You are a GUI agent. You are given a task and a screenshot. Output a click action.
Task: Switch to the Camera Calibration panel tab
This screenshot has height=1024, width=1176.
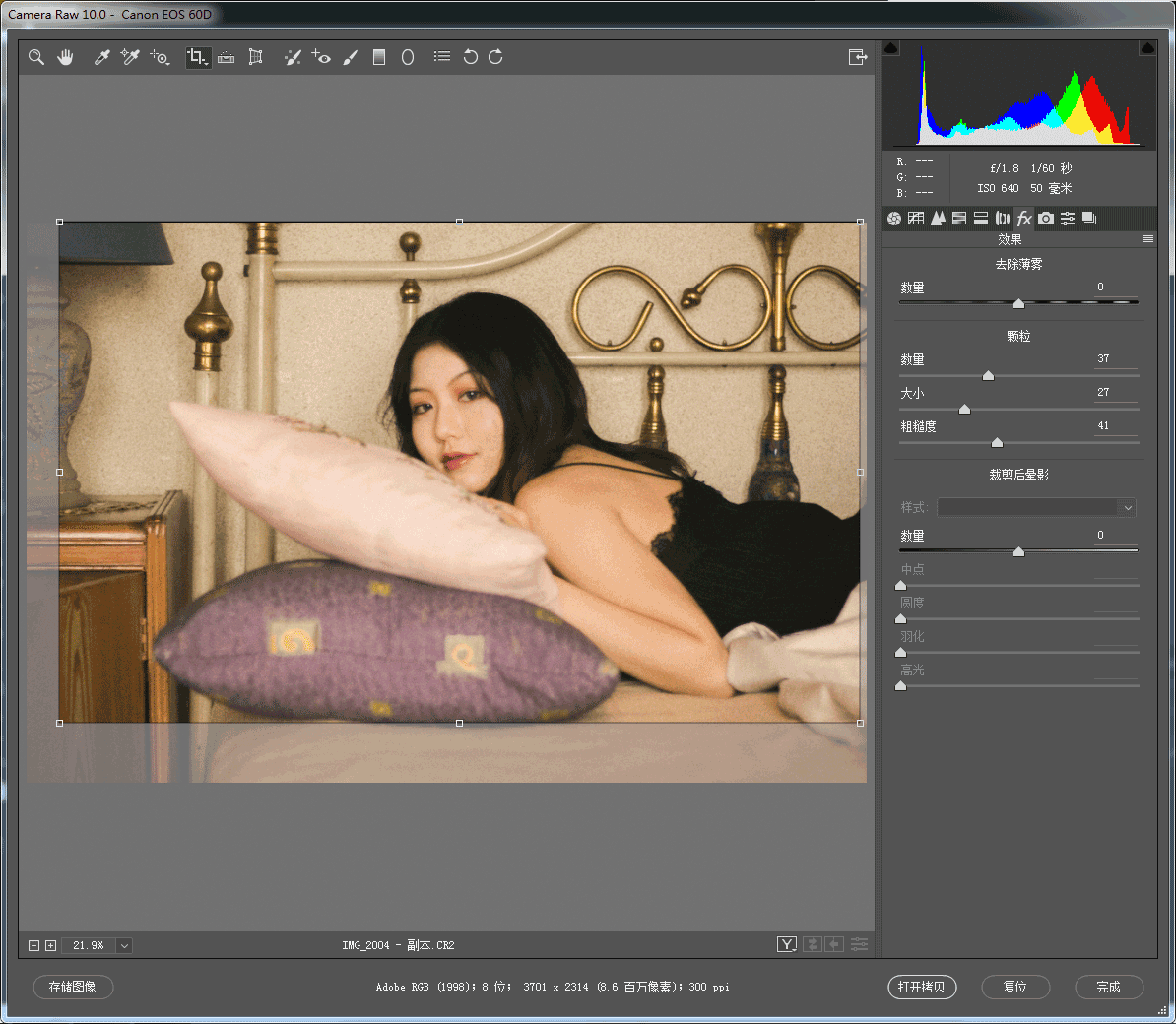tap(1046, 219)
